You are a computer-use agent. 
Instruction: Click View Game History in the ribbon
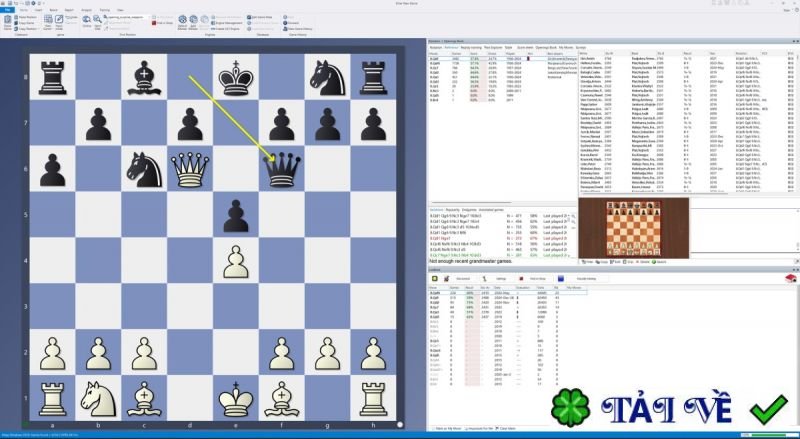click(297, 29)
